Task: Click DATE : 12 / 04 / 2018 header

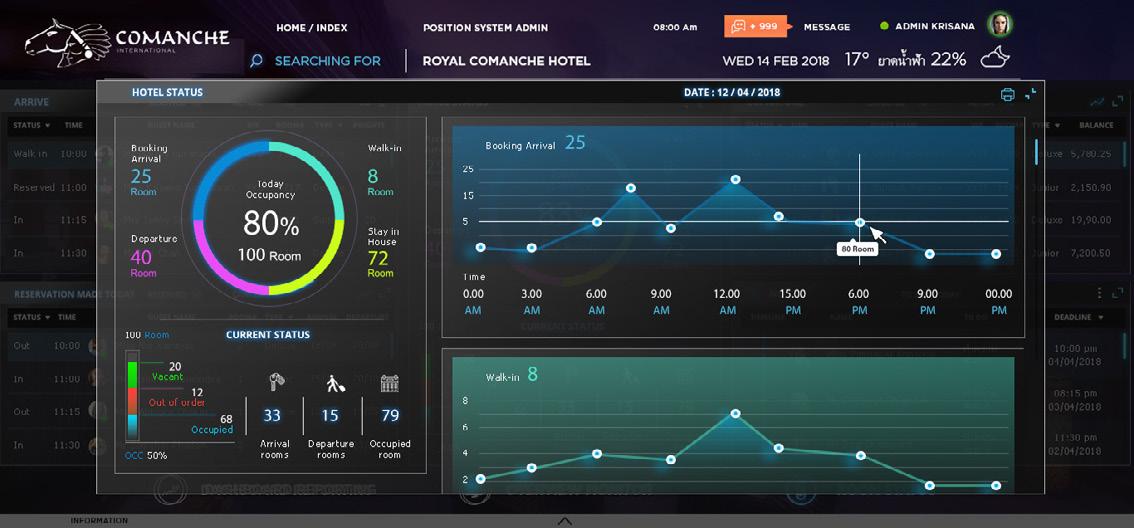Action: [732, 93]
